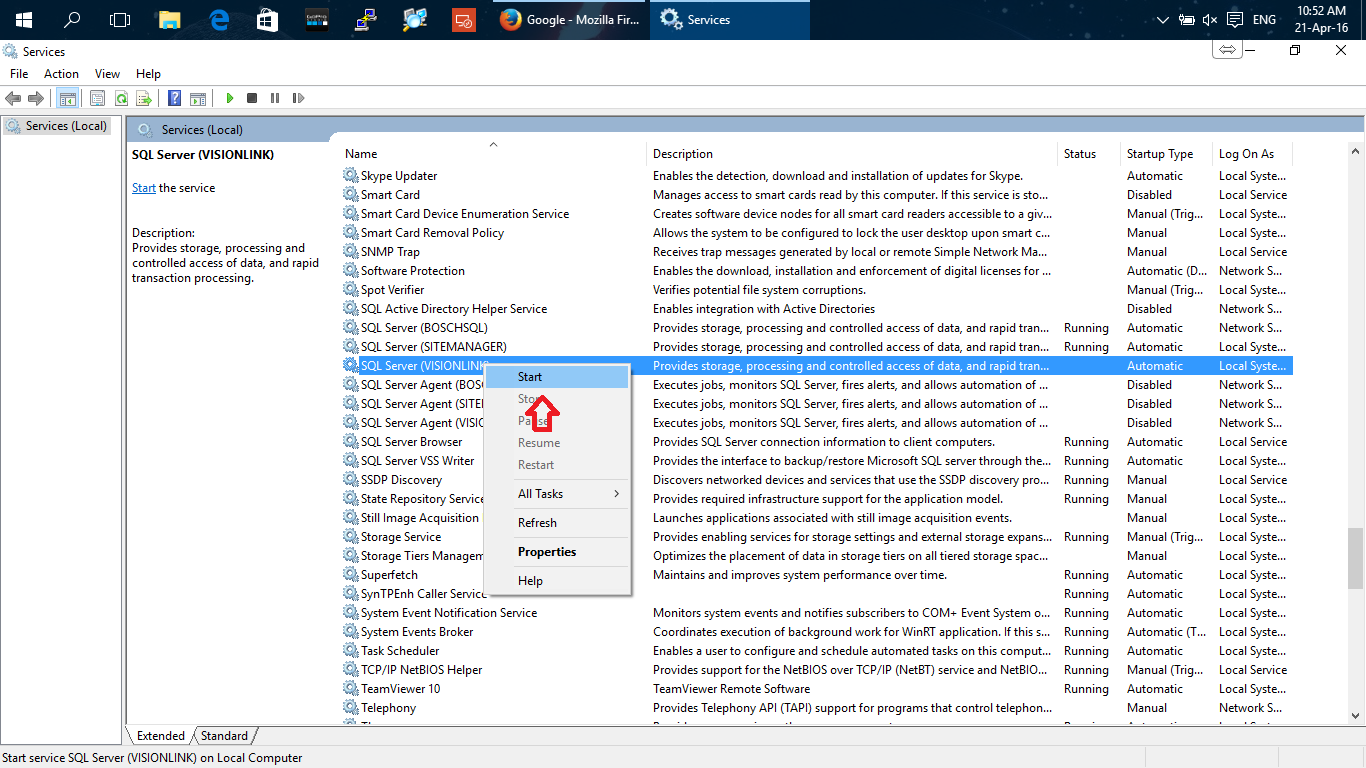Select the SQL Server VSS Writer row
The width and height of the screenshot is (1366, 768).
pyautogui.click(x=817, y=461)
